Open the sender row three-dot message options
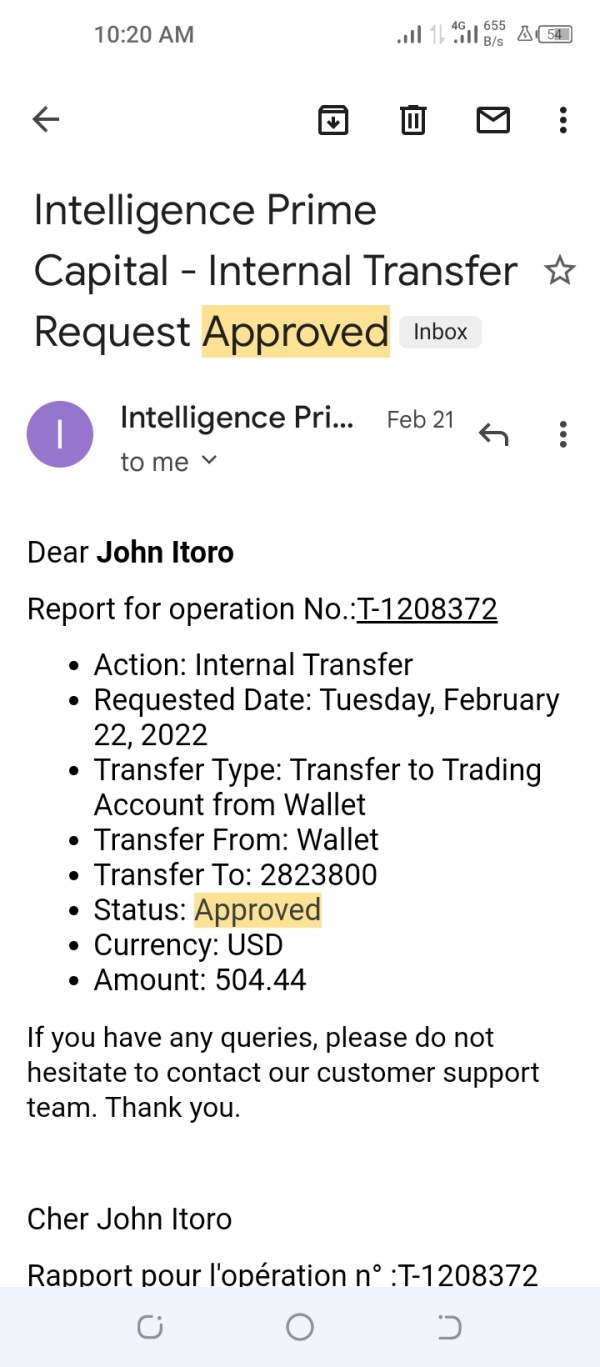600x1367 pixels. (563, 434)
